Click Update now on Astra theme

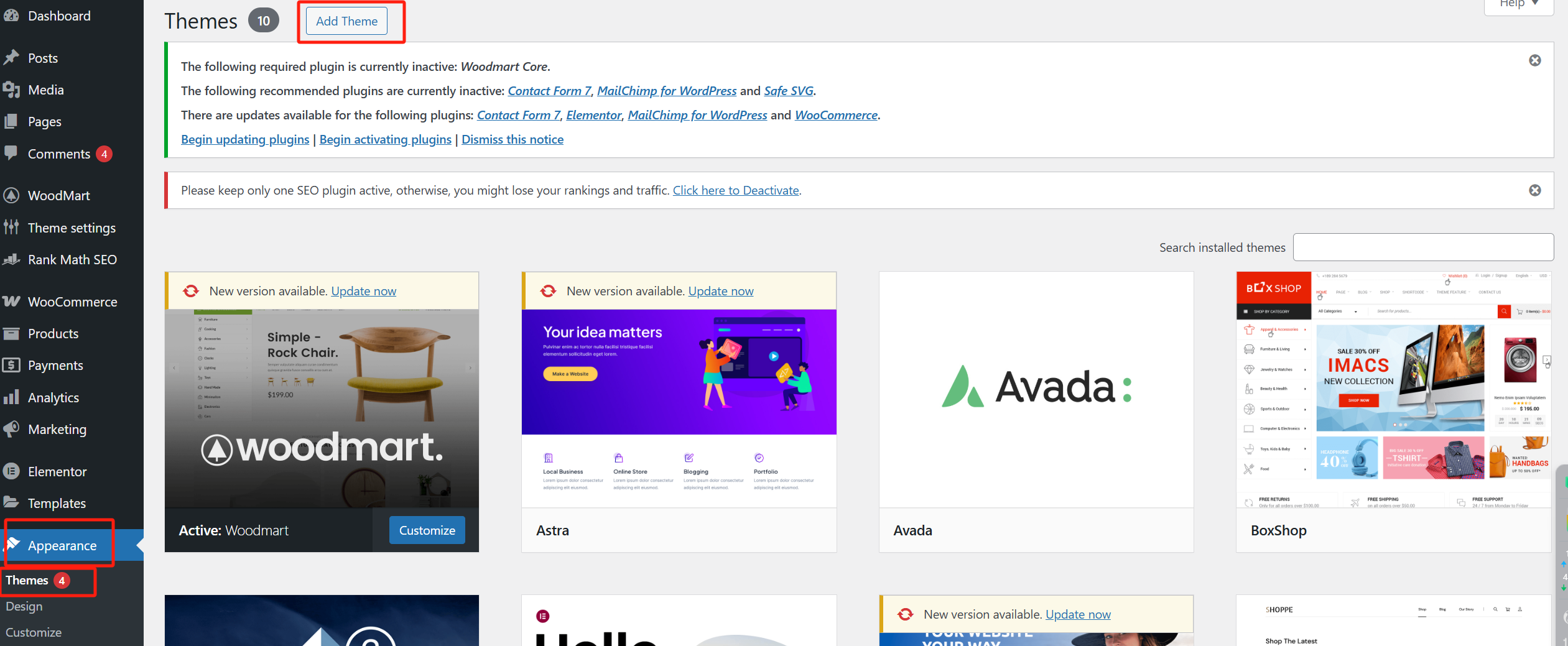[x=720, y=291]
